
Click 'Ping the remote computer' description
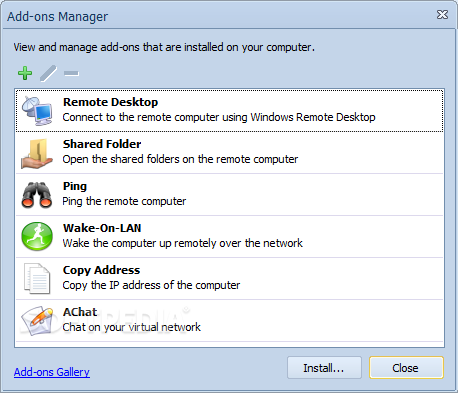pyautogui.click(x=124, y=201)
